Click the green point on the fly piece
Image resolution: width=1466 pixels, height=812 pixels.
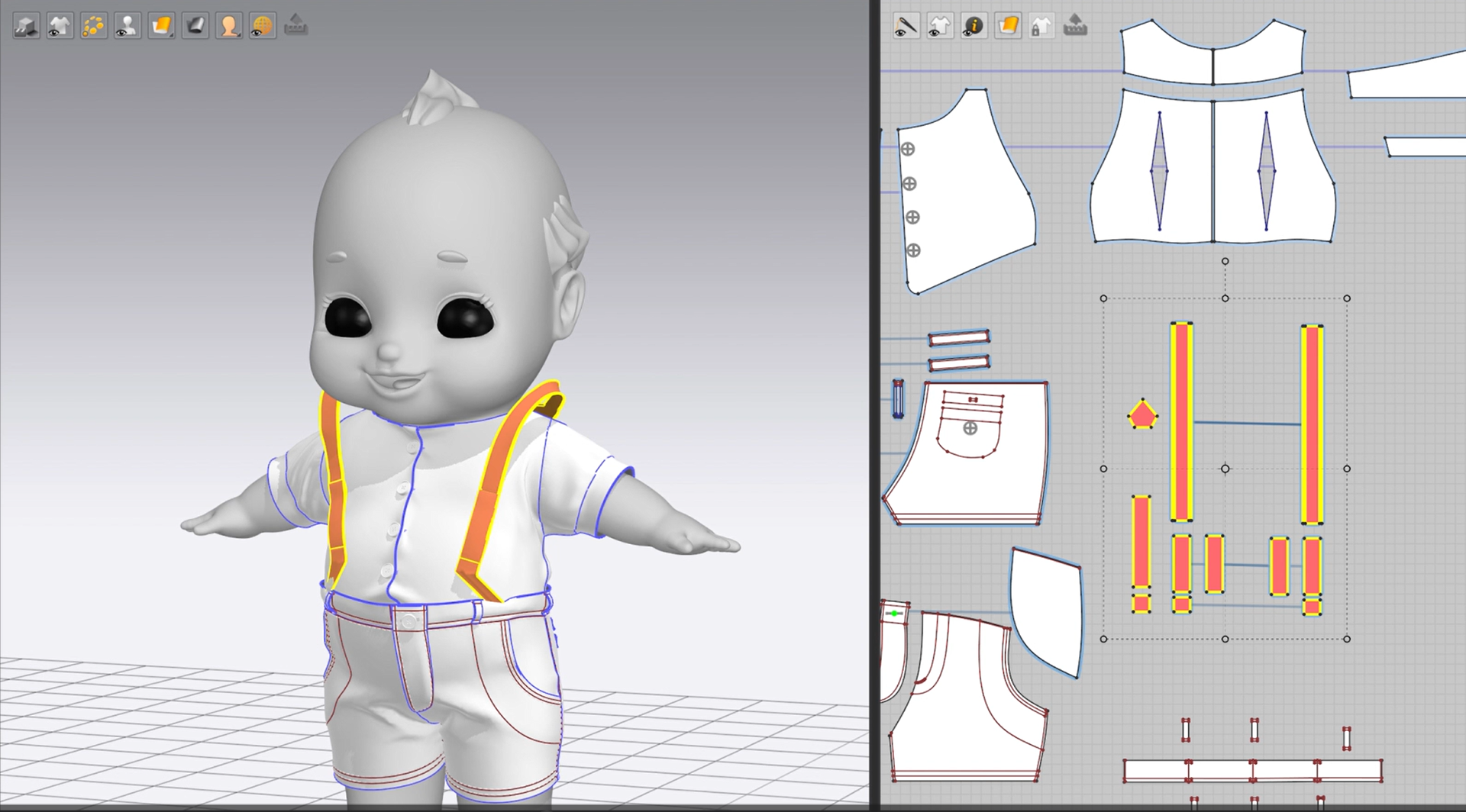[894, 613]
